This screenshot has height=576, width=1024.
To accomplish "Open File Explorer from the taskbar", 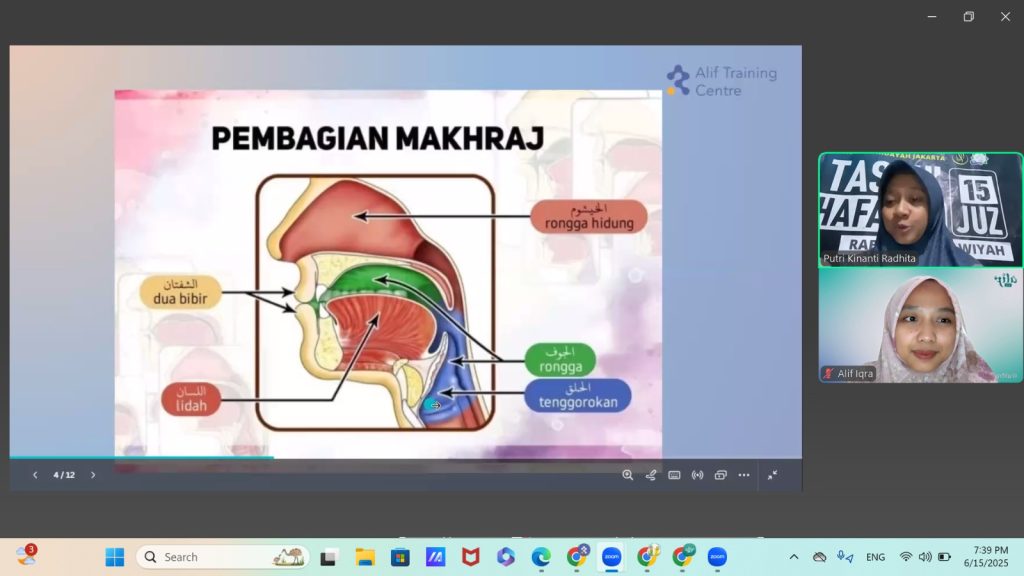I will coord(365,557).
